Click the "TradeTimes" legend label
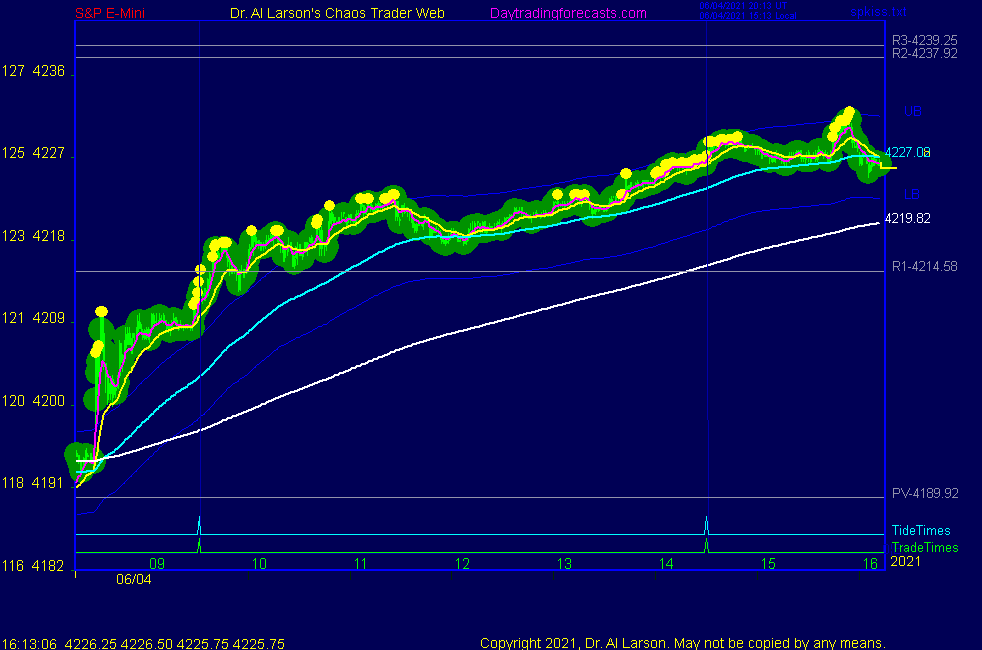This screenshot has height=650, width=982. point(924,547)
